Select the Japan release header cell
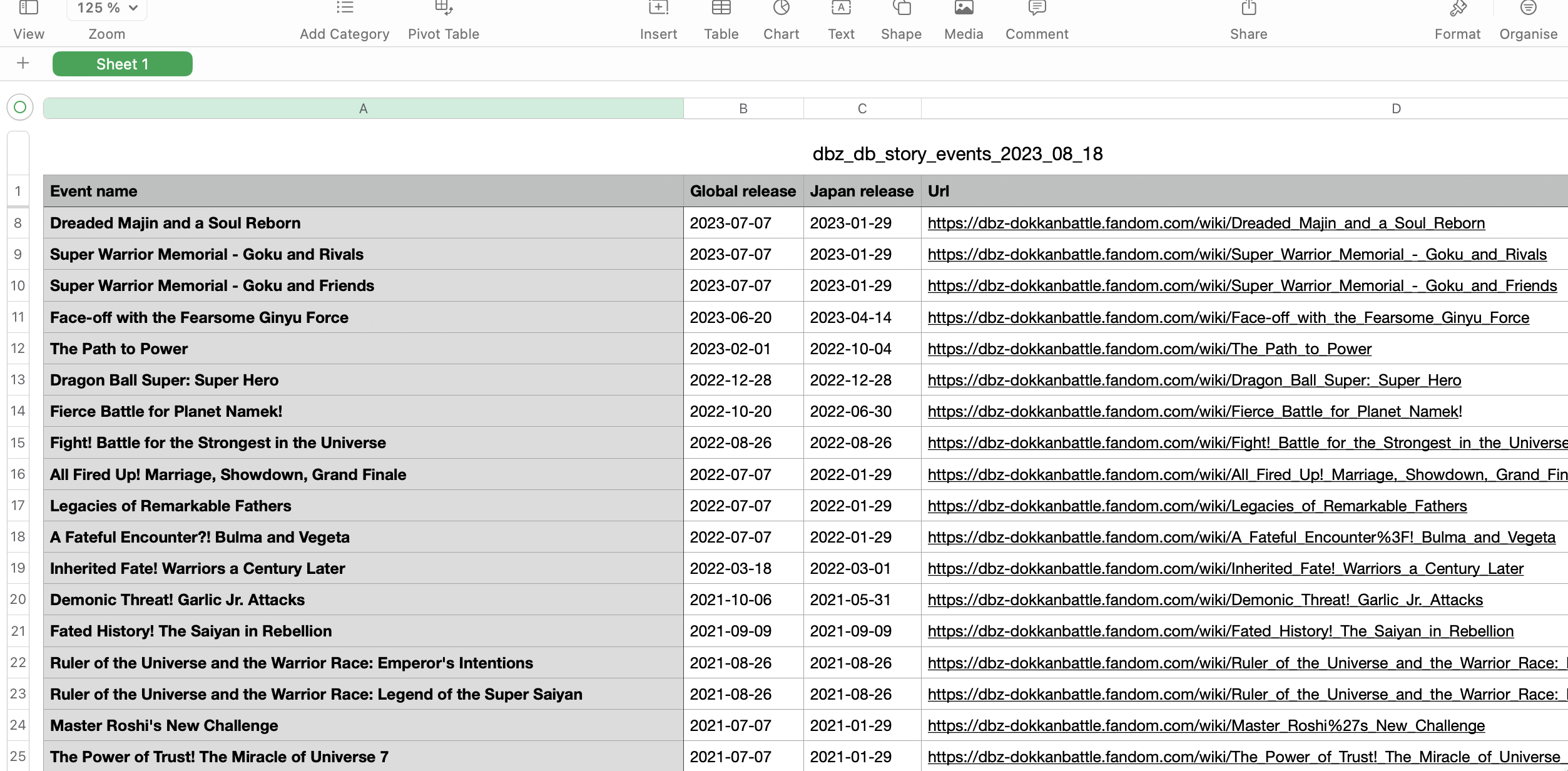 (x=862, y=191)
